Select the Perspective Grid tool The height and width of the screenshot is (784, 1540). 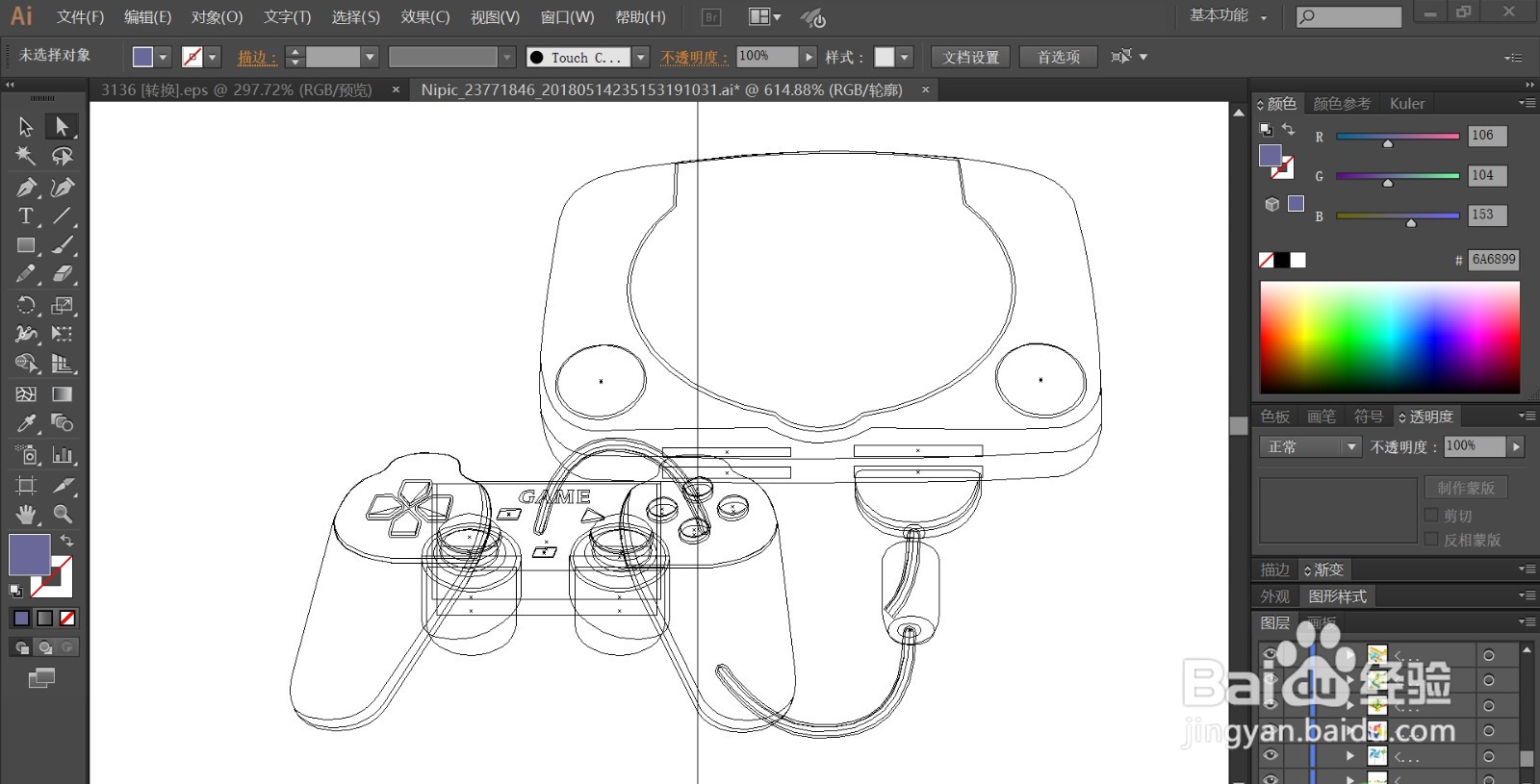(62, 364)
